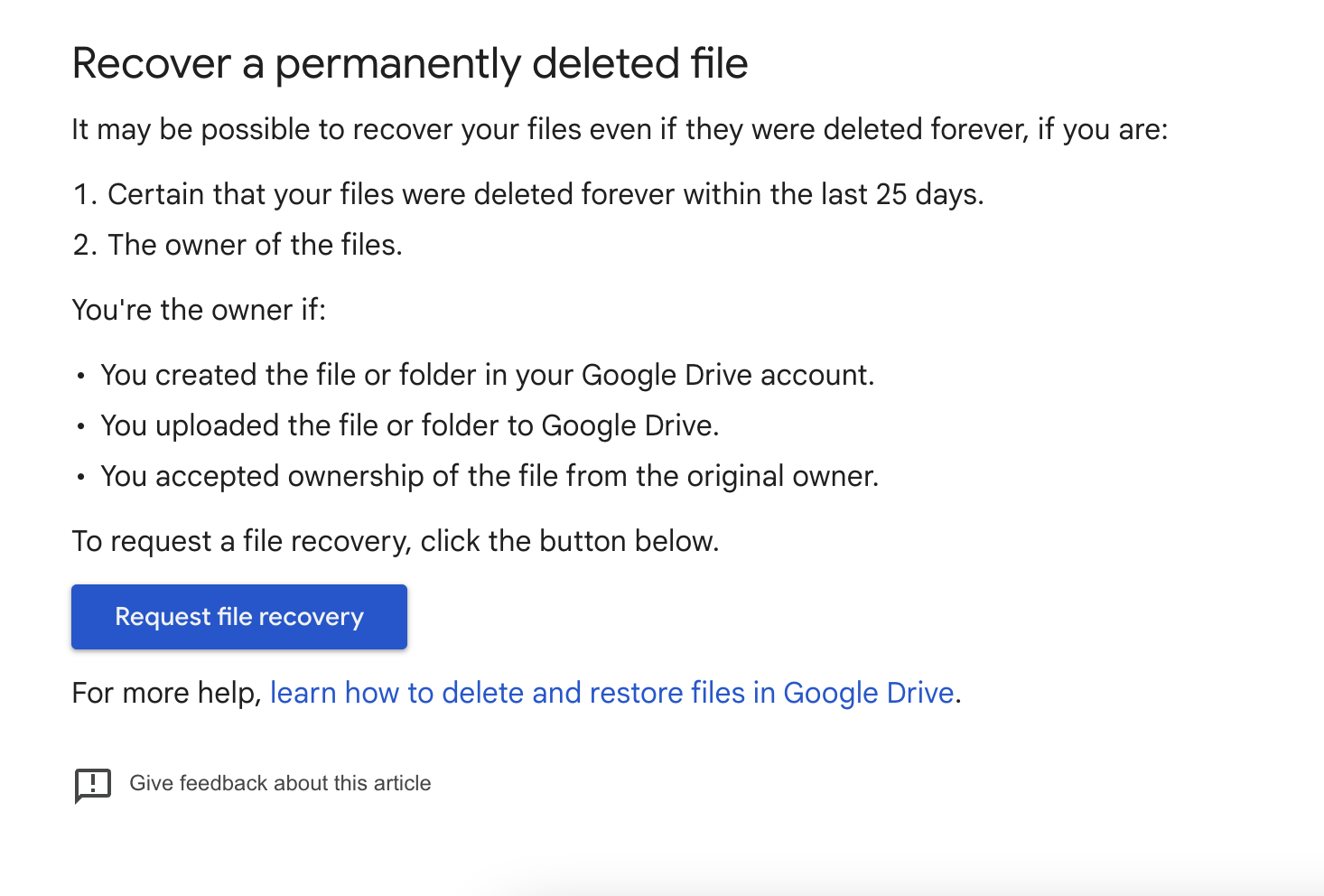Click the number '1.' list marker
This screenshot has height=896, width=1324.
point(85,194)
